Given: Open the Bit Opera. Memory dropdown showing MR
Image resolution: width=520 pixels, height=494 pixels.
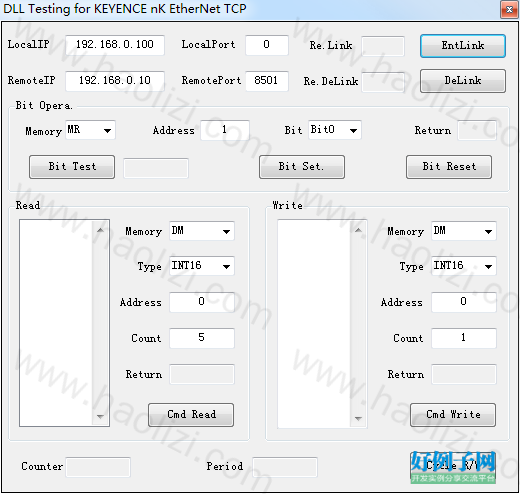Looking at the screenshot, I should click(90, 130).
